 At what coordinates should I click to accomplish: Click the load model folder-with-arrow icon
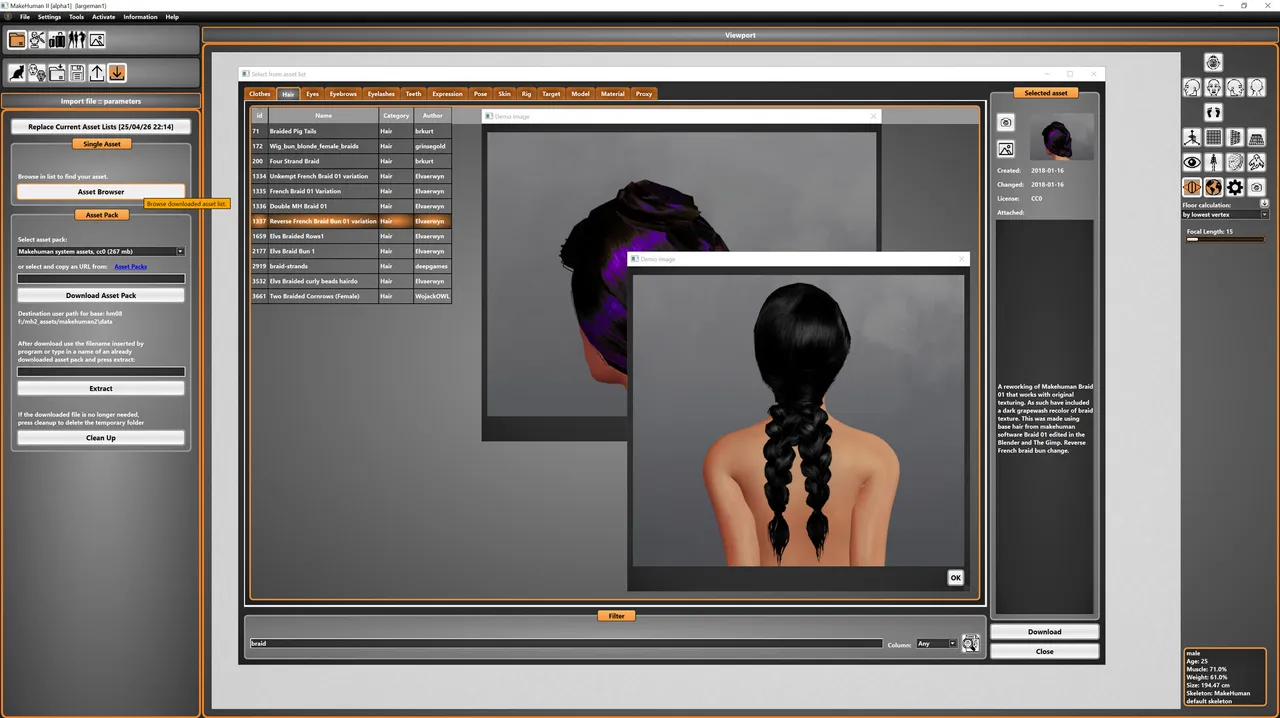tap(57, 73)
